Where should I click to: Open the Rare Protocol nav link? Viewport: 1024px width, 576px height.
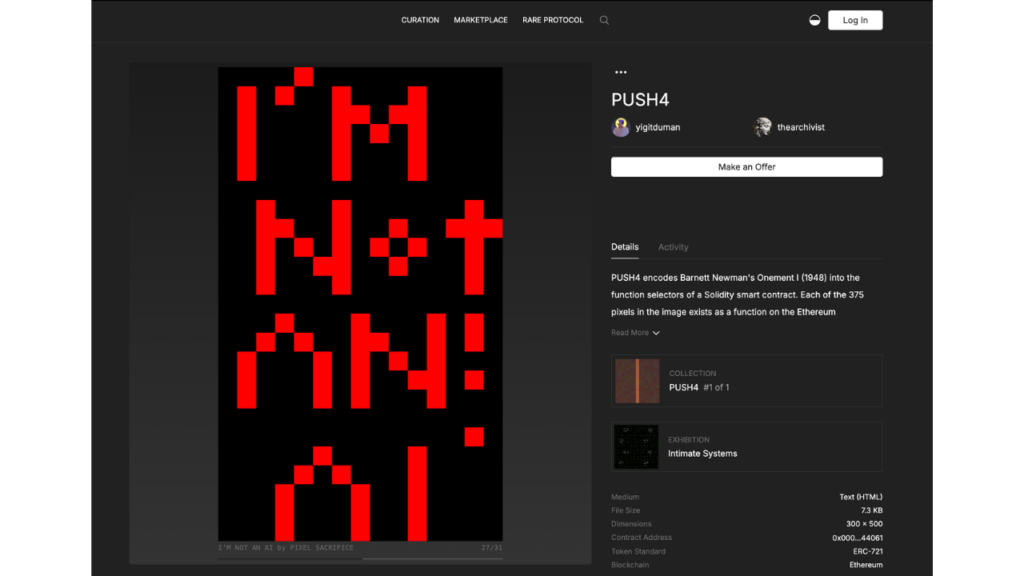pyautogui.click(x=552, y=20)
